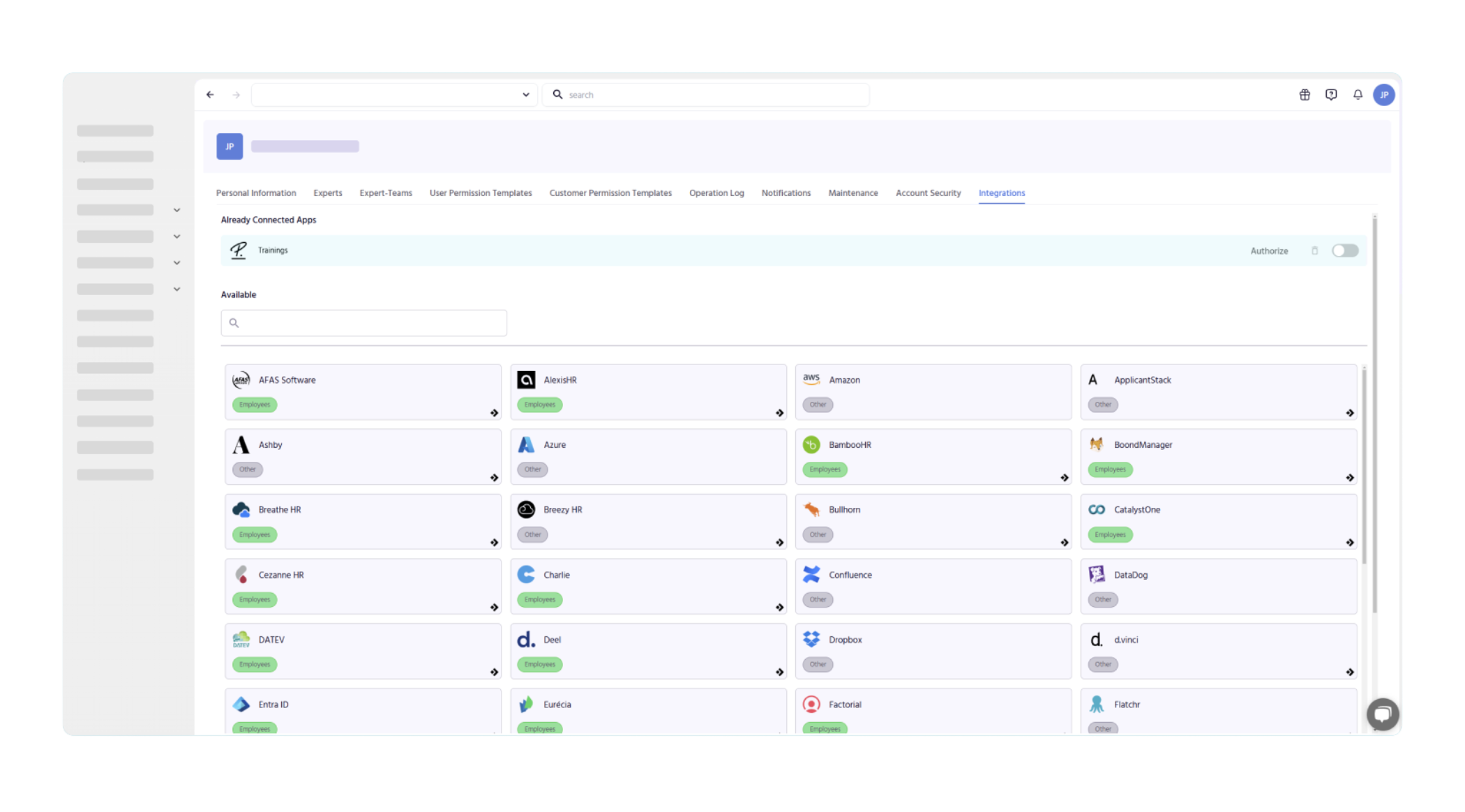The height and width of the screenshot is (812, 1465).
Task: Click the AlexisHR logo
Action: (x=526, y=379)
